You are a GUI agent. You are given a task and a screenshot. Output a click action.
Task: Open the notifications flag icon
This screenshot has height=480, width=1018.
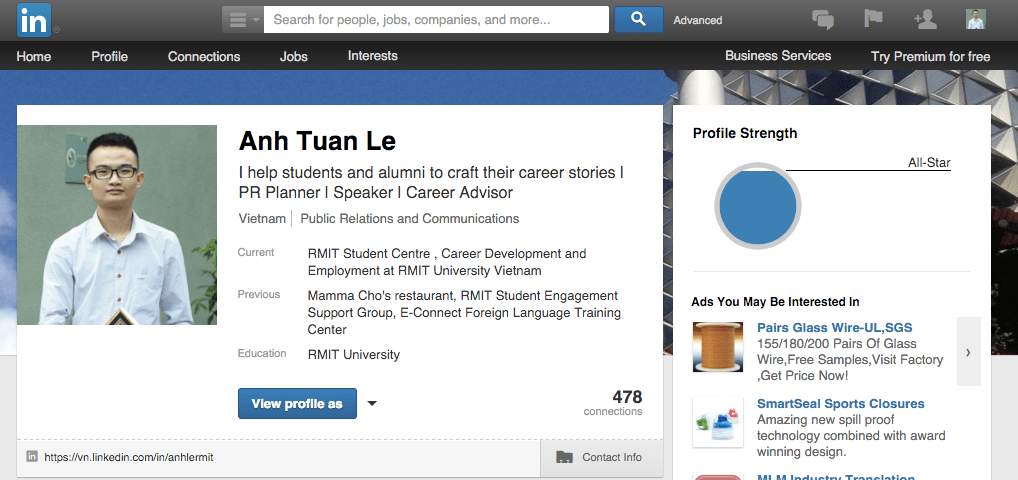tap(873, 19)
